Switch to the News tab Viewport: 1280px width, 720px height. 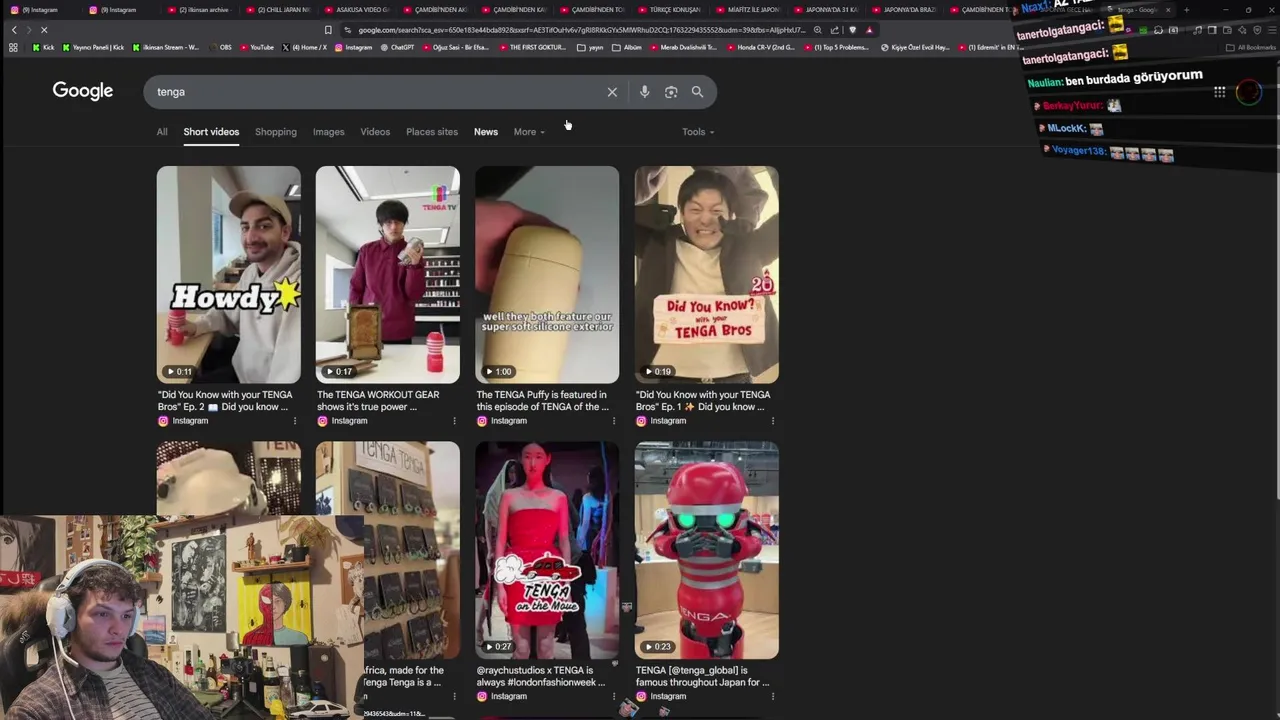[486, 132]
